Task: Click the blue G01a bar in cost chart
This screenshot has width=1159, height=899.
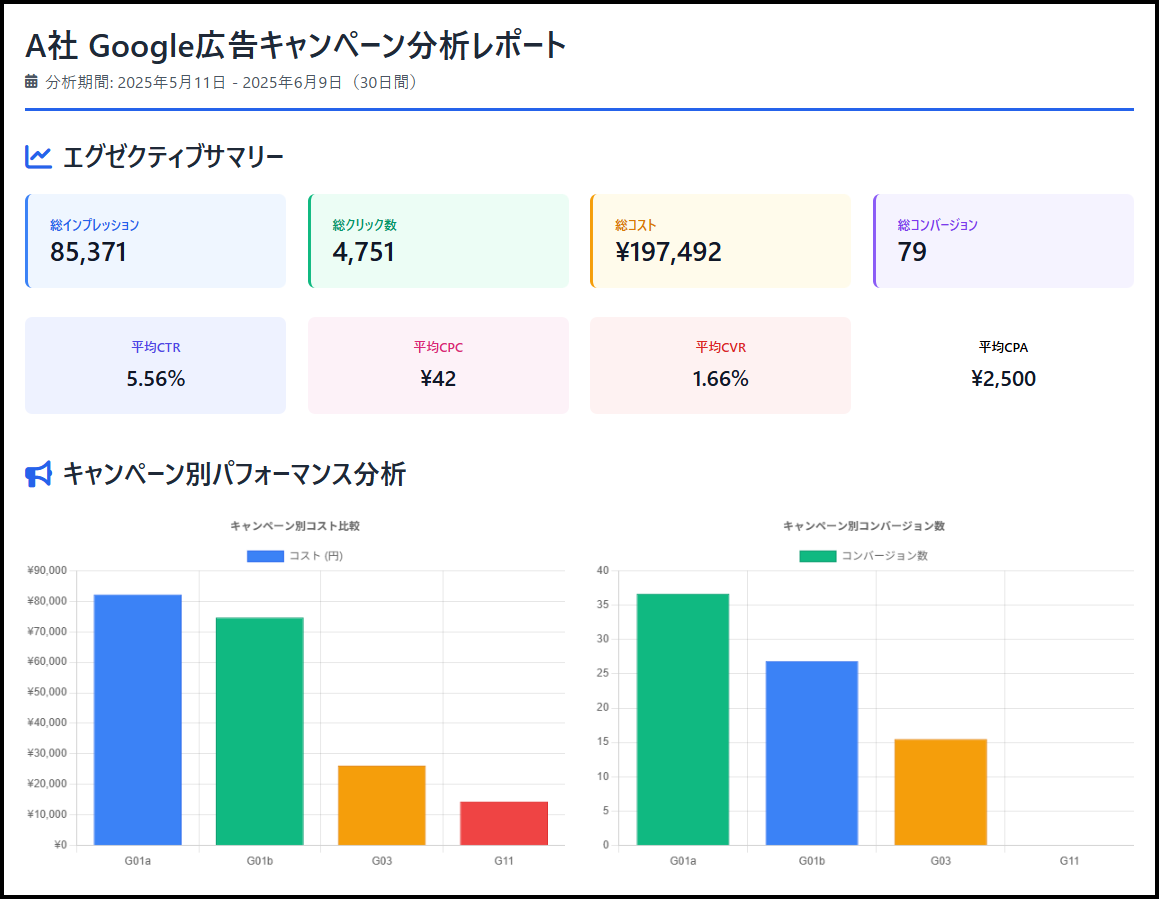Action: click(138, 720)
